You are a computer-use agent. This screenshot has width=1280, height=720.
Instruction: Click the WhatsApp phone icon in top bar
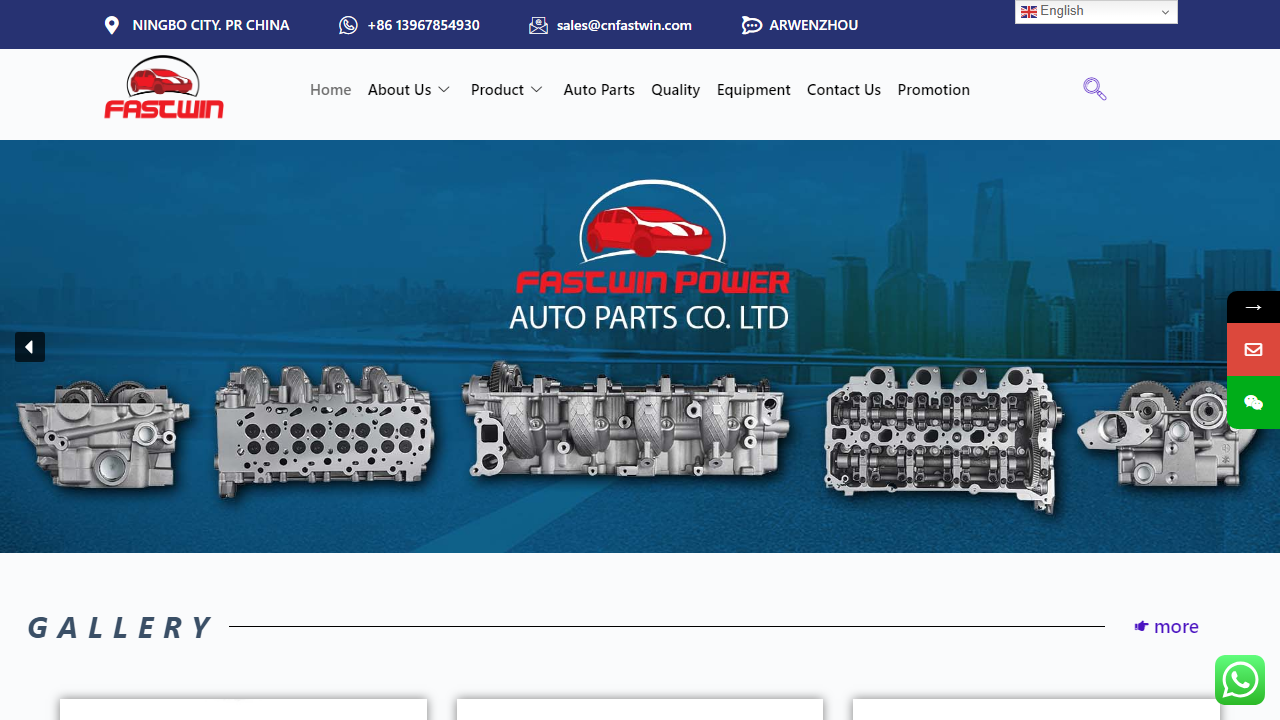pyautogui.click(x=348, y=25)
